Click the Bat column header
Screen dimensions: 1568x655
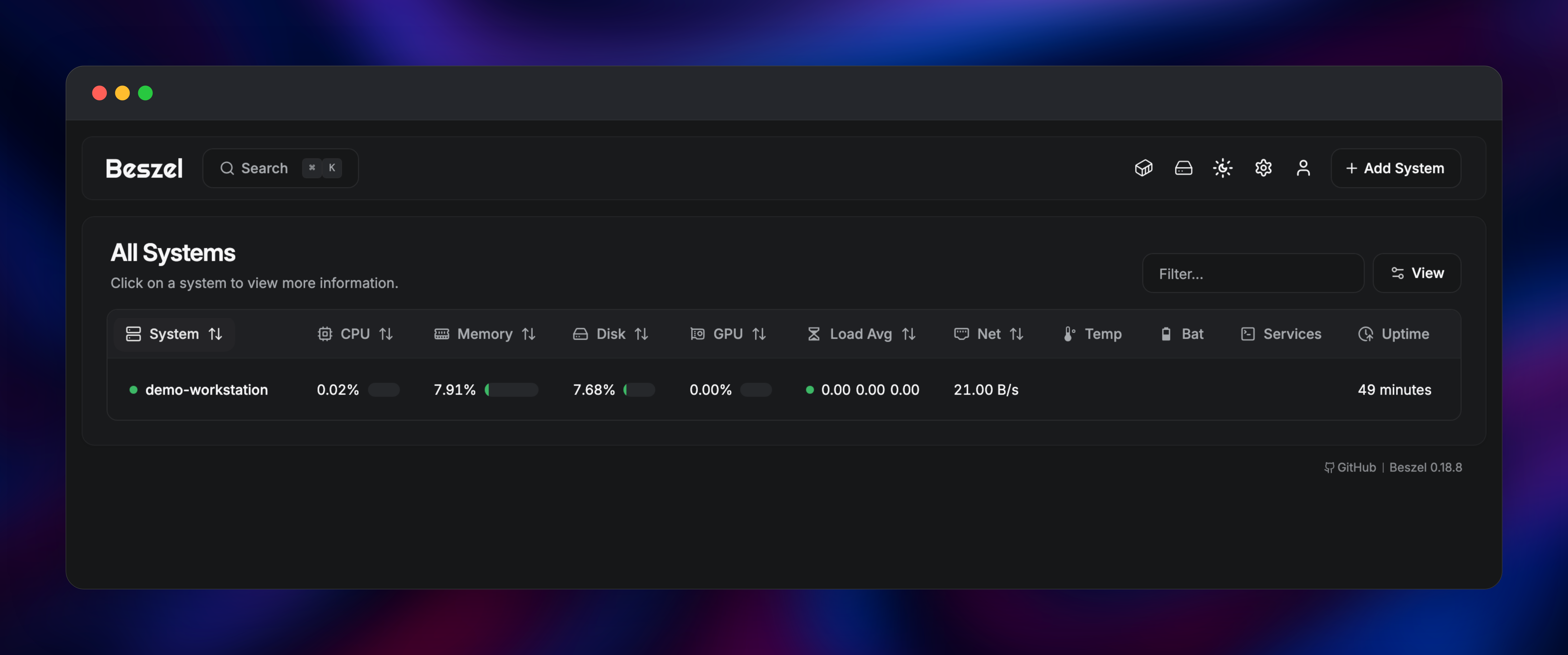1182,334
